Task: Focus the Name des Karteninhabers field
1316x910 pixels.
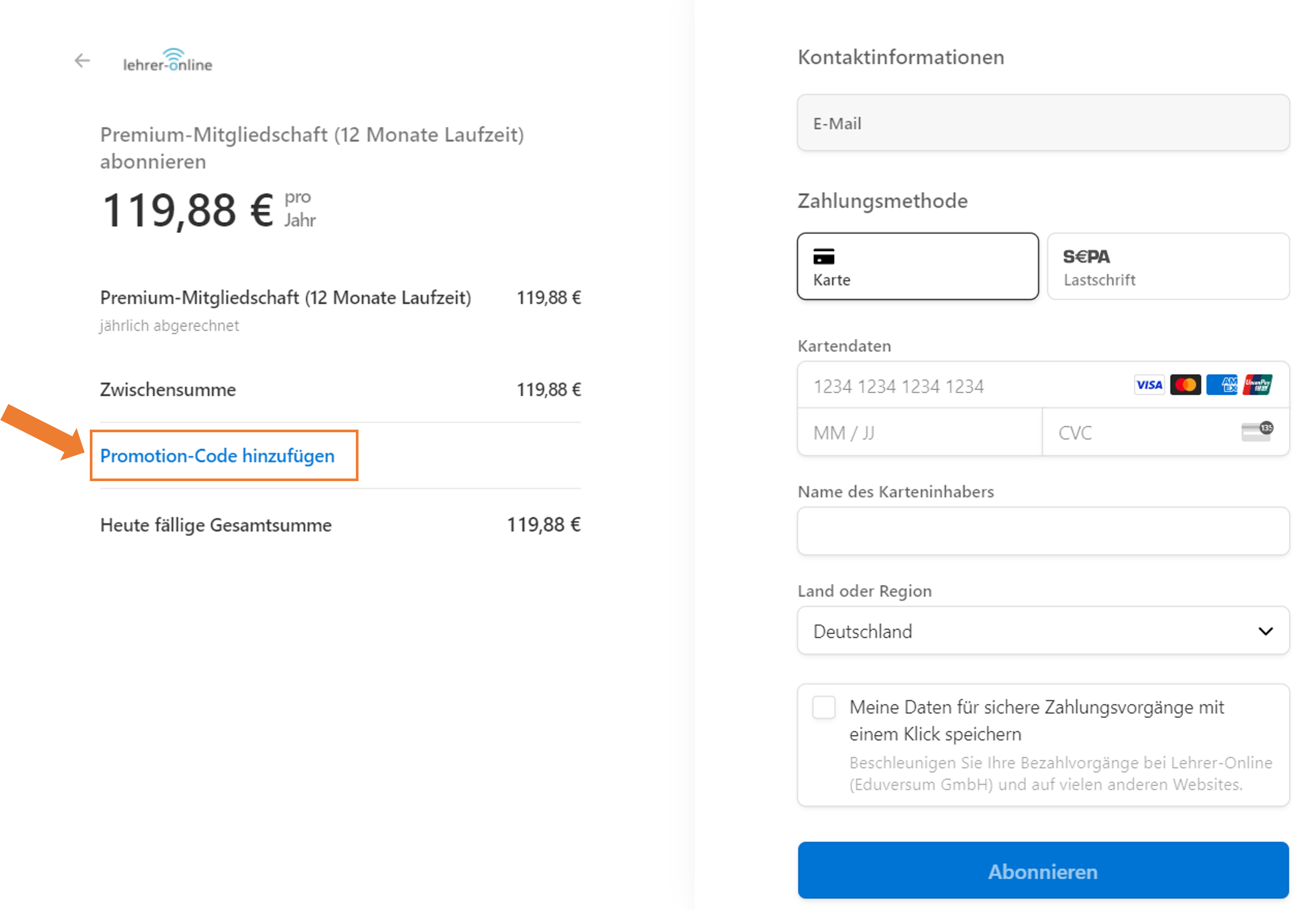Action: [x=1043, y=531]
